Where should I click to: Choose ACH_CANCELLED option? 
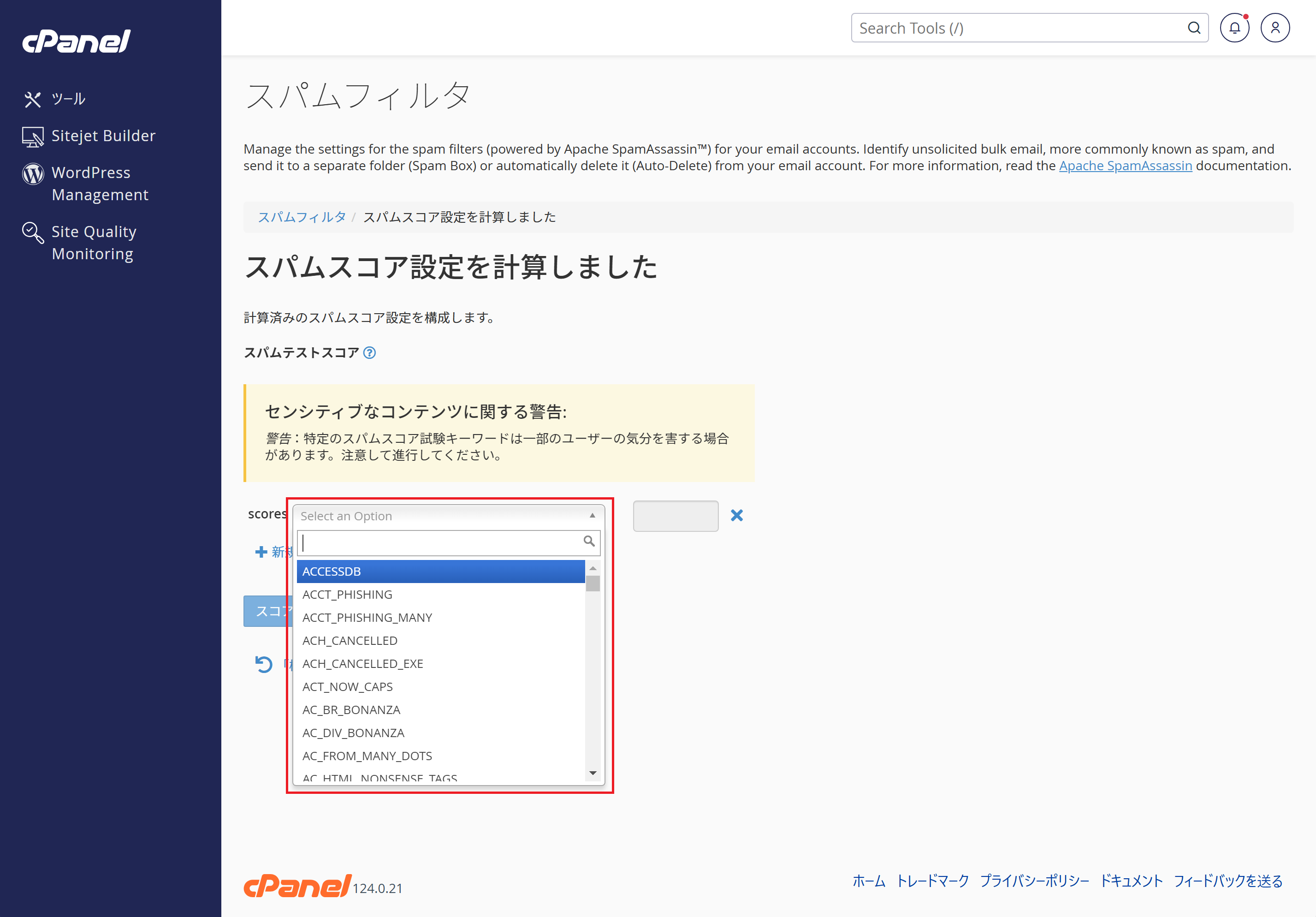pyautogui.click(x=440, y=641)
